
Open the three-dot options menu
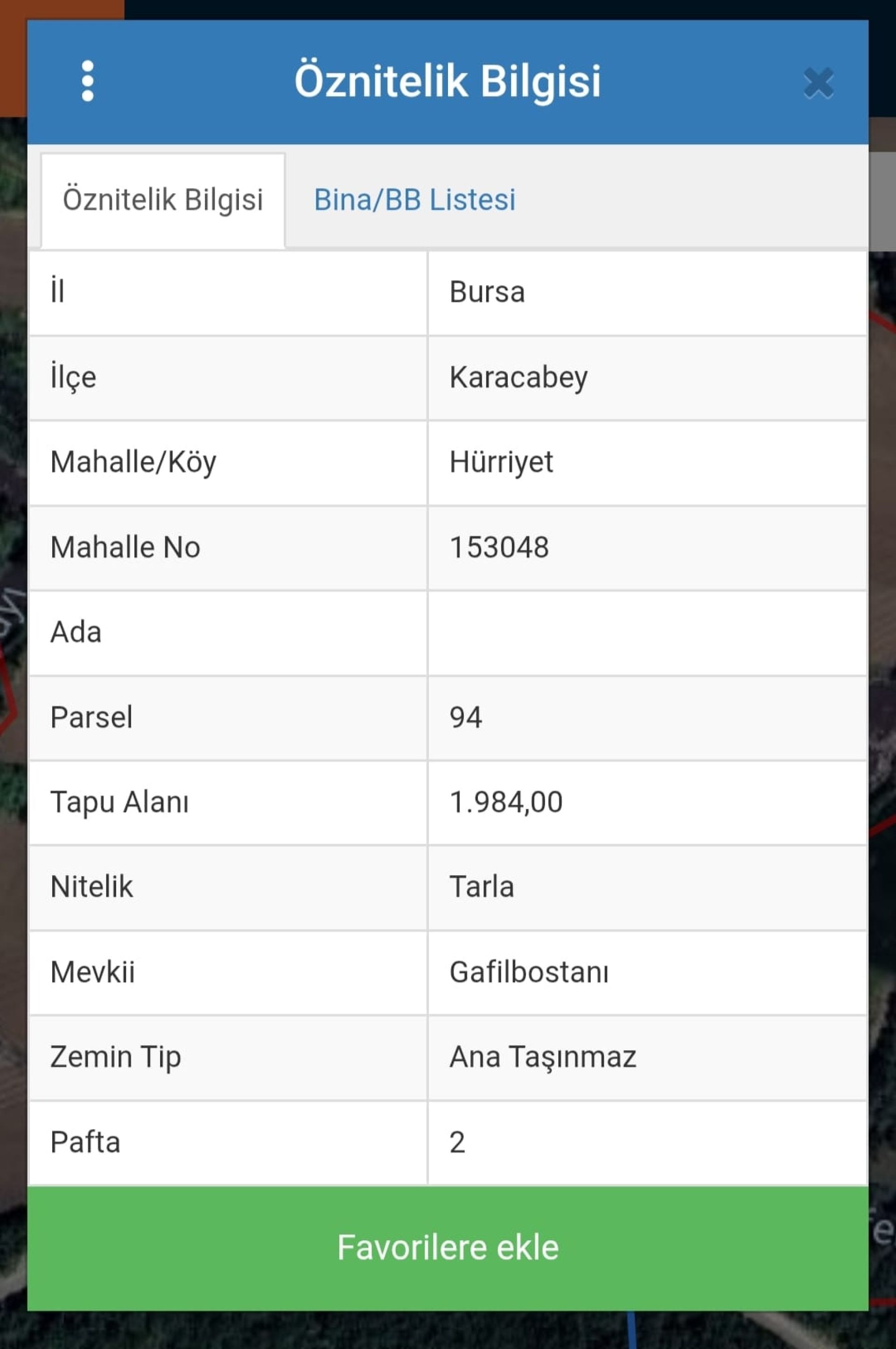pyautogui.click(x=87, y=81)
